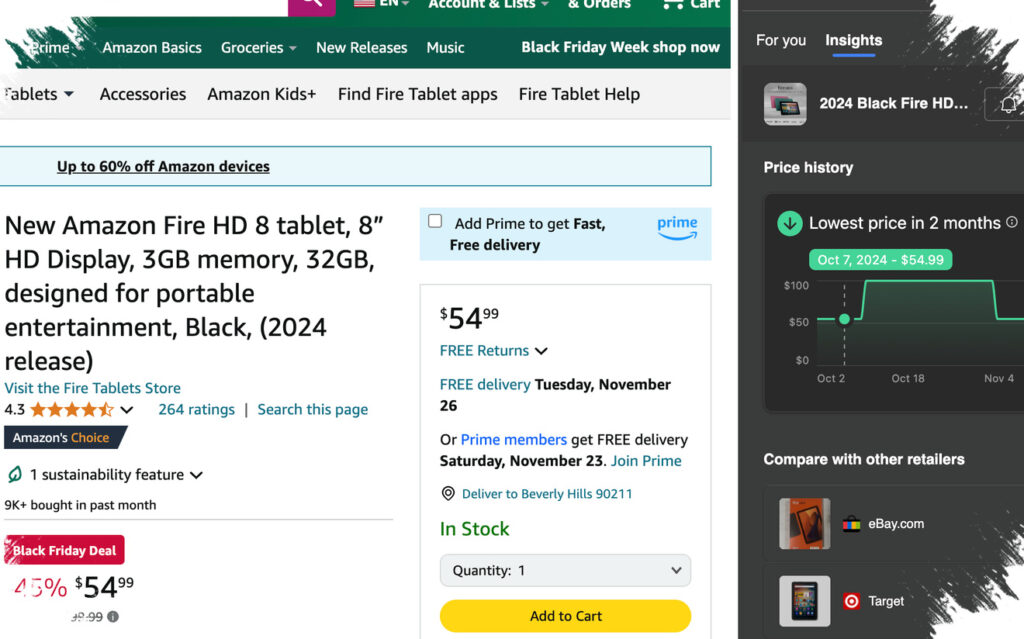Click the eBay logo icon
Image resolution: width=1024 pixels, height=639 pixels.
tap(851, 524)
